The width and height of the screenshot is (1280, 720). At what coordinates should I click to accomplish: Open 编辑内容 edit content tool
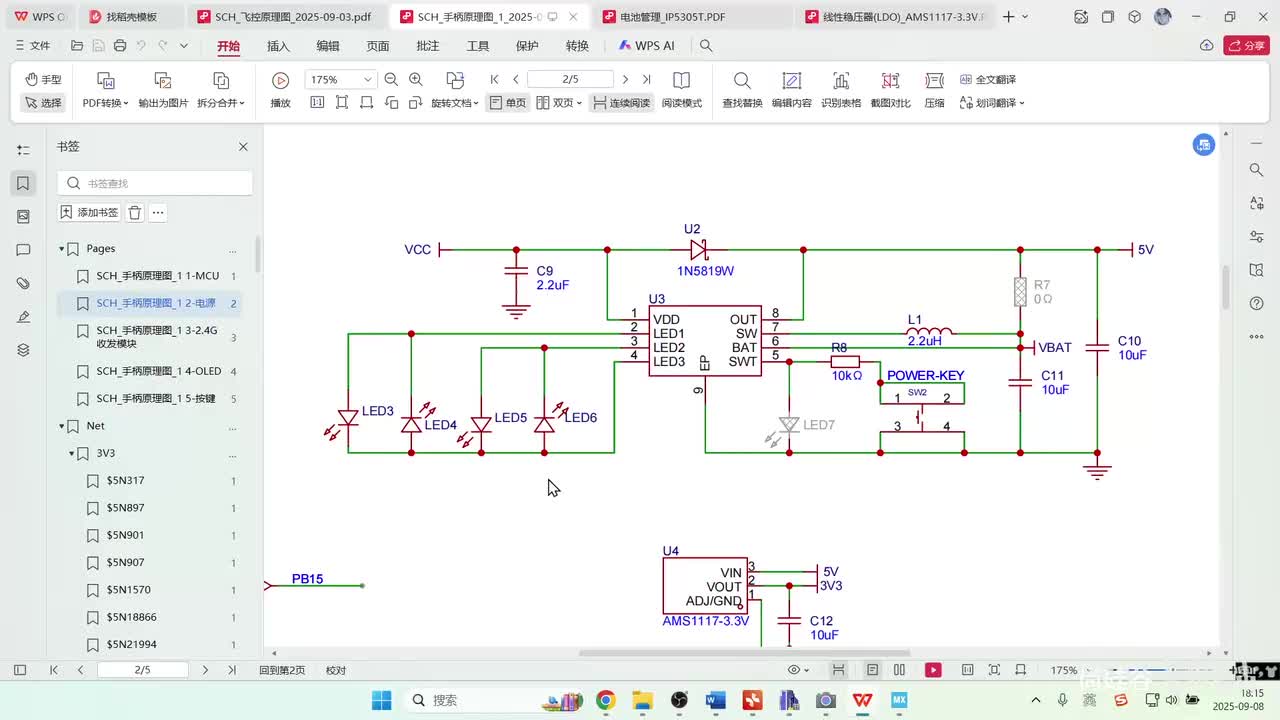point(792,88)
